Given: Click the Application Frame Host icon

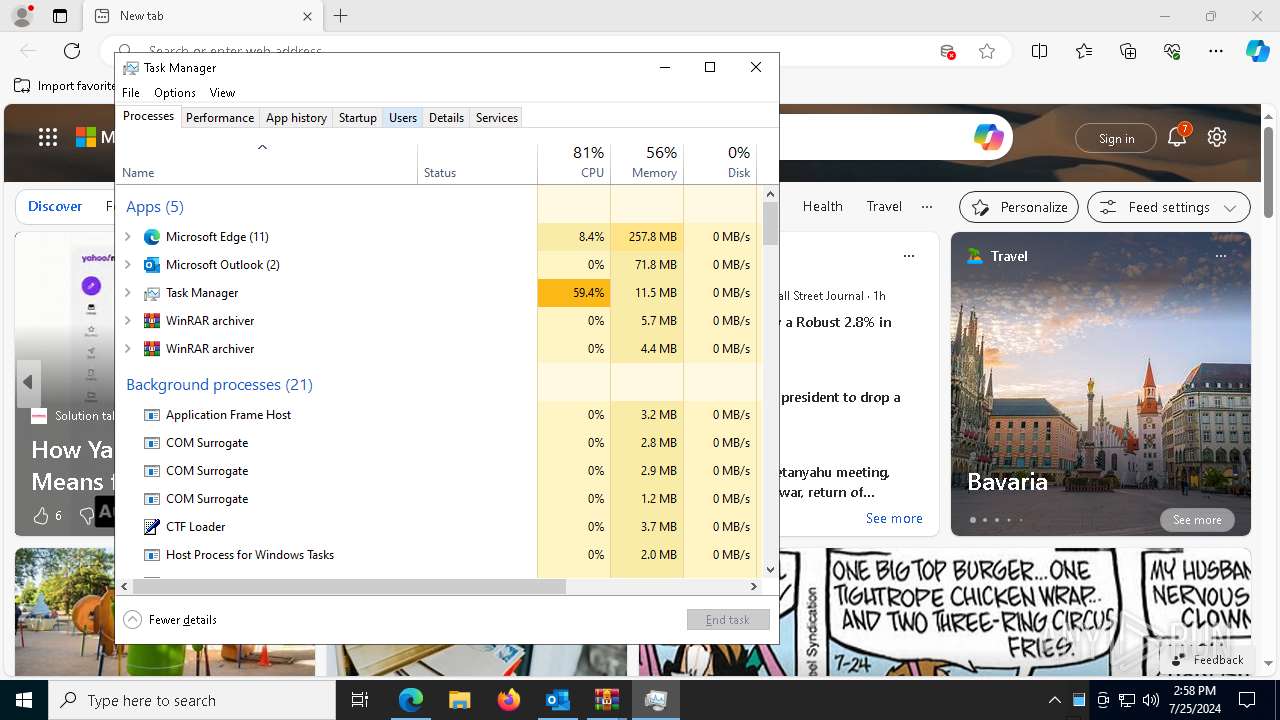Looking at the screenshot, I should [x=152, y=415].
